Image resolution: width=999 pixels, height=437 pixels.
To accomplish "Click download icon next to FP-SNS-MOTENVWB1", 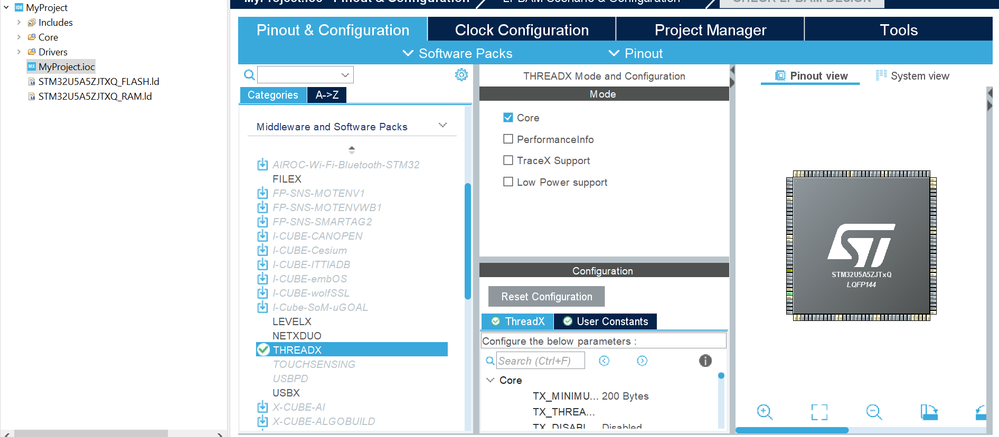I will [x=262, y=207].
